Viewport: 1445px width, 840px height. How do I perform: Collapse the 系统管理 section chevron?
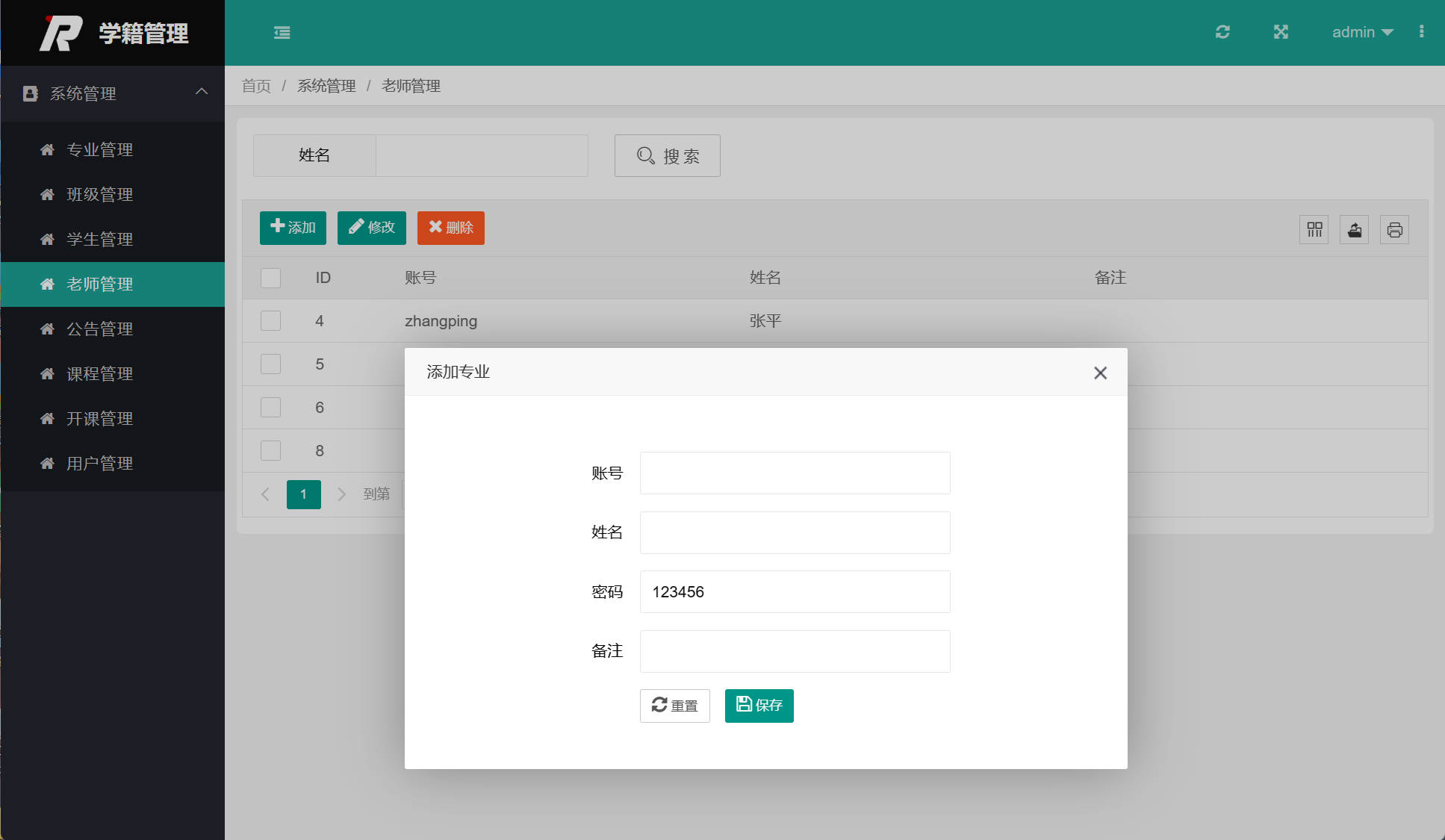201,91
